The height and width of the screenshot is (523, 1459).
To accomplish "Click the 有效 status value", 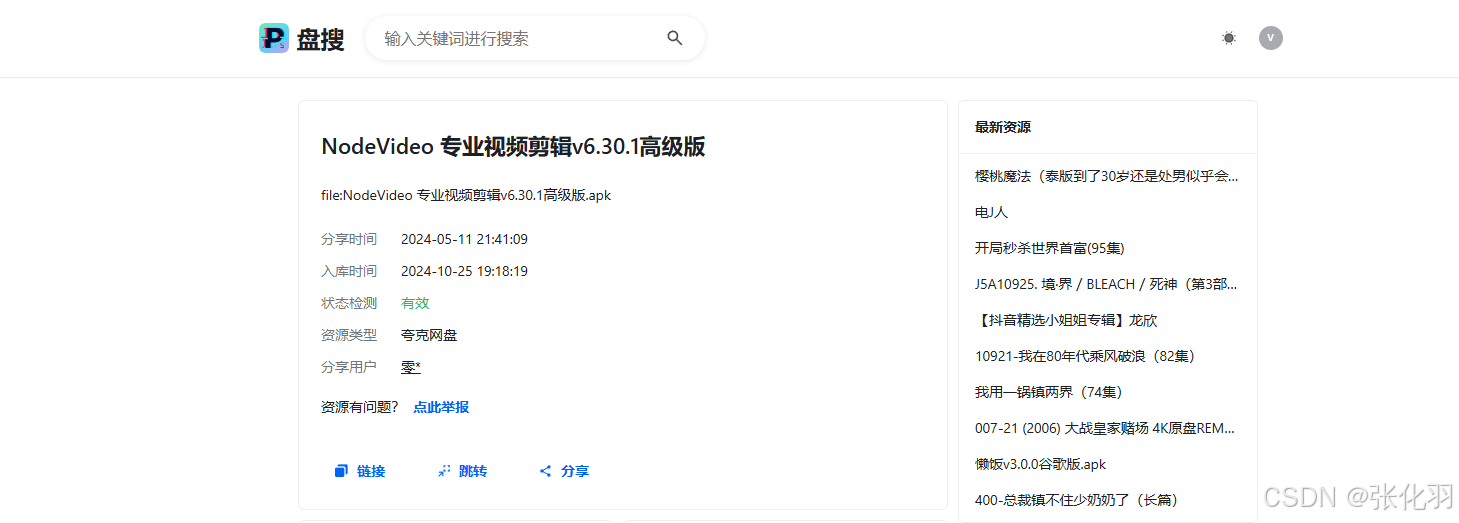I will click(415, 303).
